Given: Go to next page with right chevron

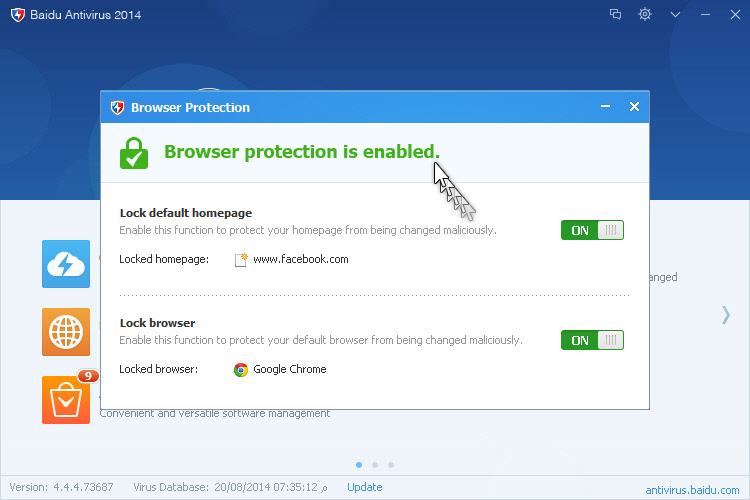Looking at the screenshot, I should coord(726,315).
